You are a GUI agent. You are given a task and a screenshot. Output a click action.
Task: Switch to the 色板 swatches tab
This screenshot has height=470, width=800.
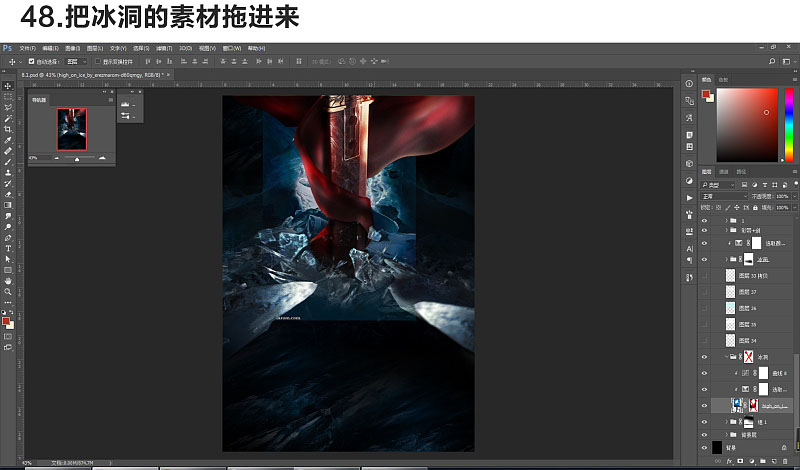coord(723,80)
